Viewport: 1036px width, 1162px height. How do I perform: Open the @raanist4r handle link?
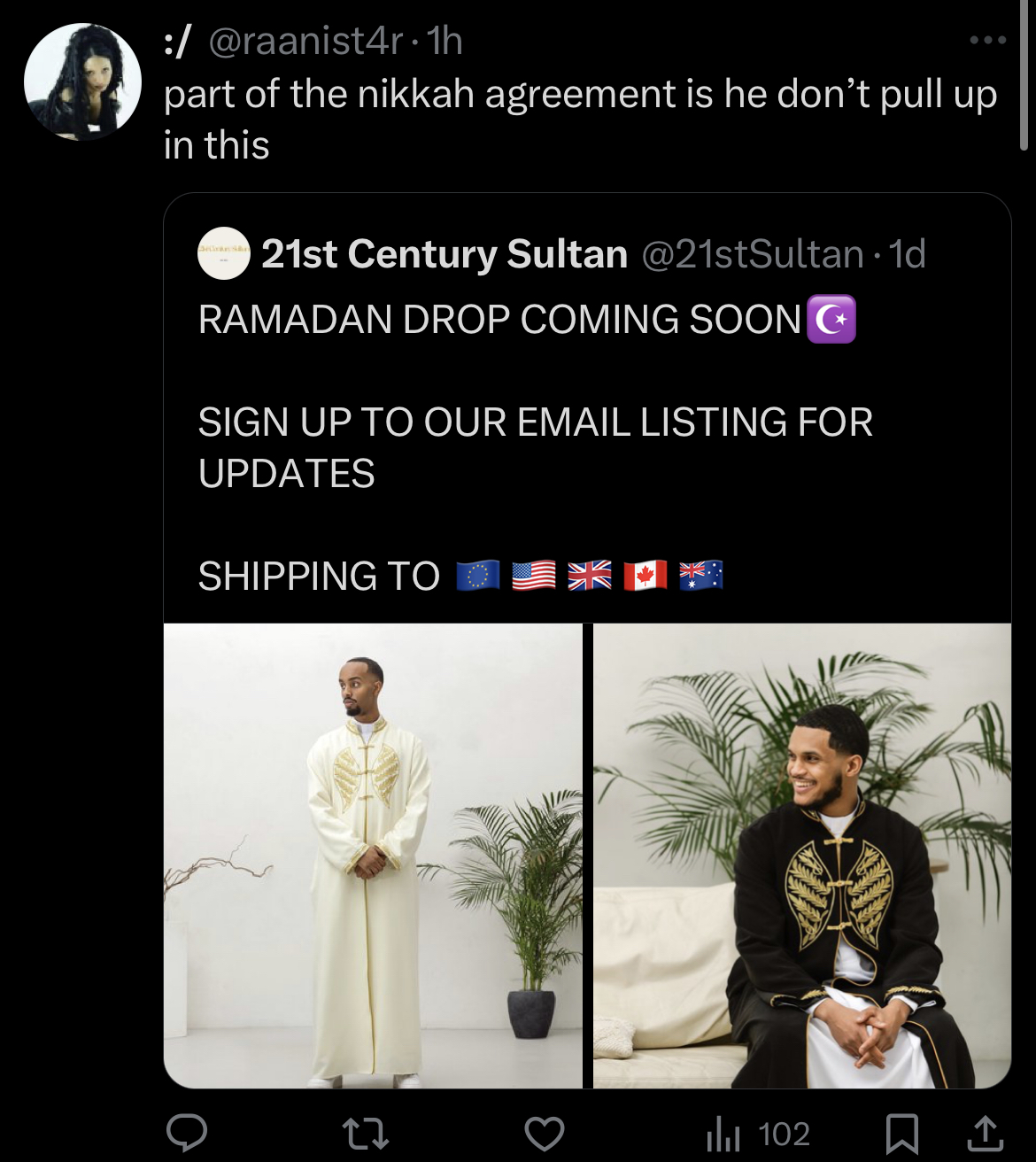click(x=305, y=41)
